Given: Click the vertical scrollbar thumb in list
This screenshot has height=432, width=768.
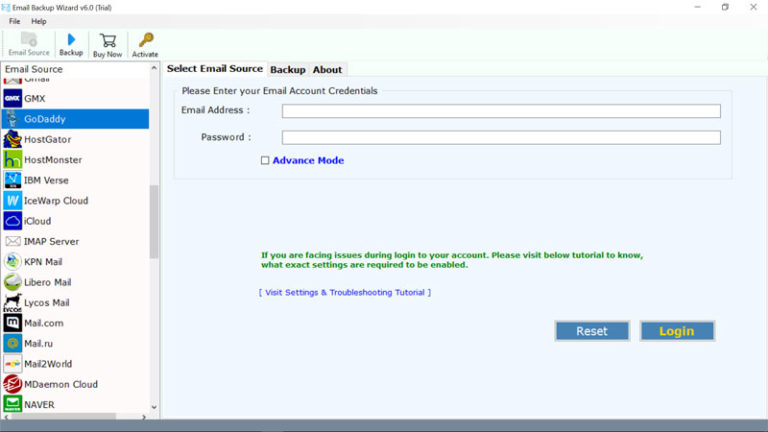Looking at the screenshot, I should point(154,221).
